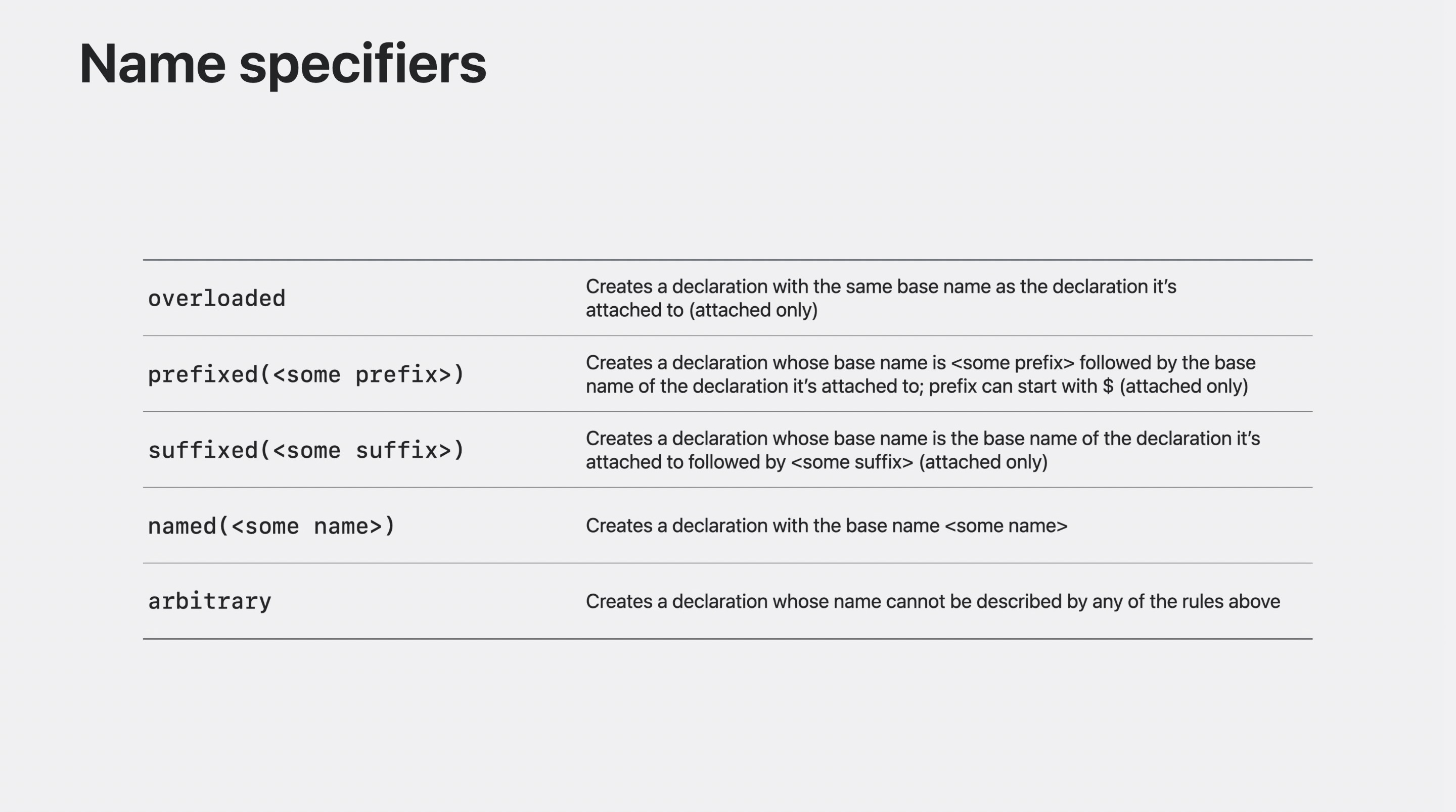
Task: Click the description paragraph for suffixed
Action: 923,450
